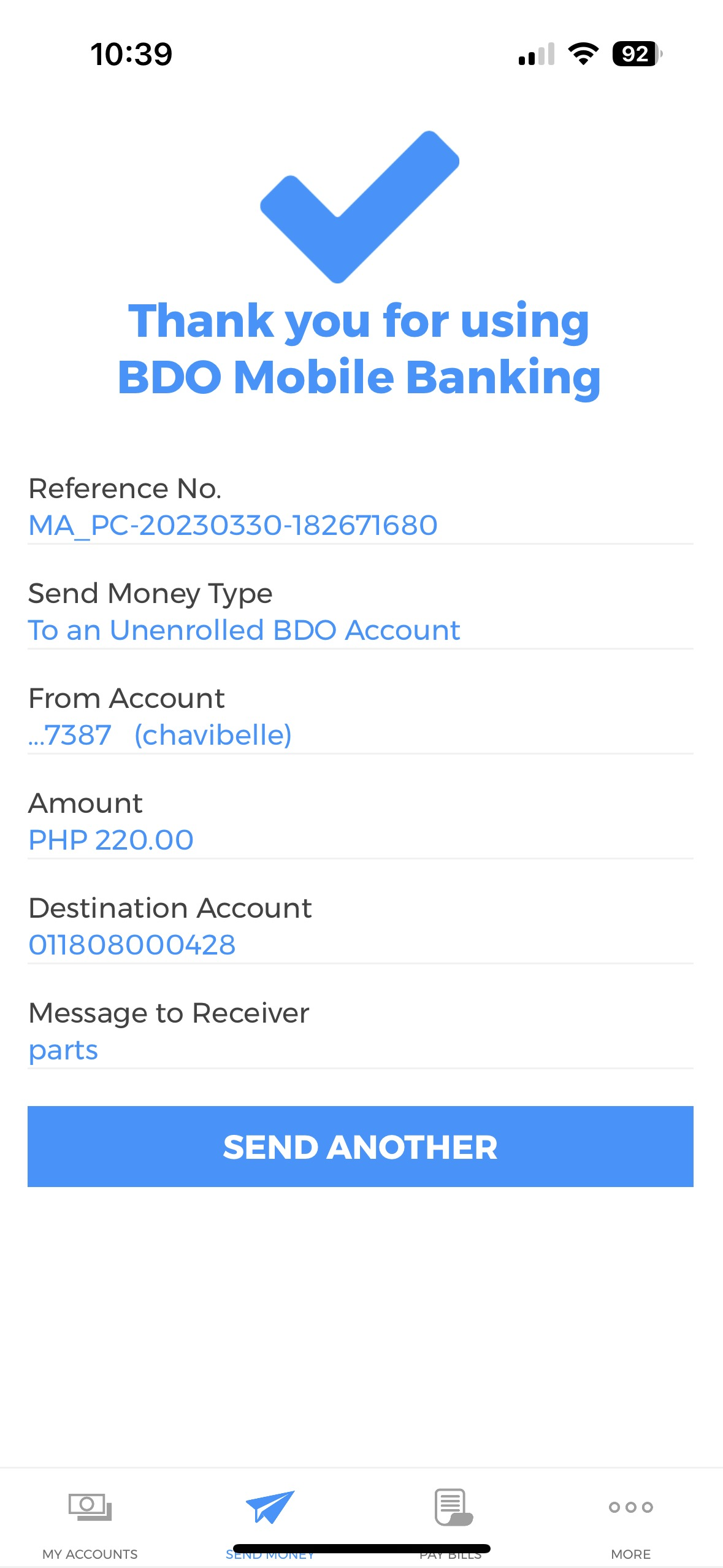Tap the battery level indicator
723x1568 pixels.
637,54
